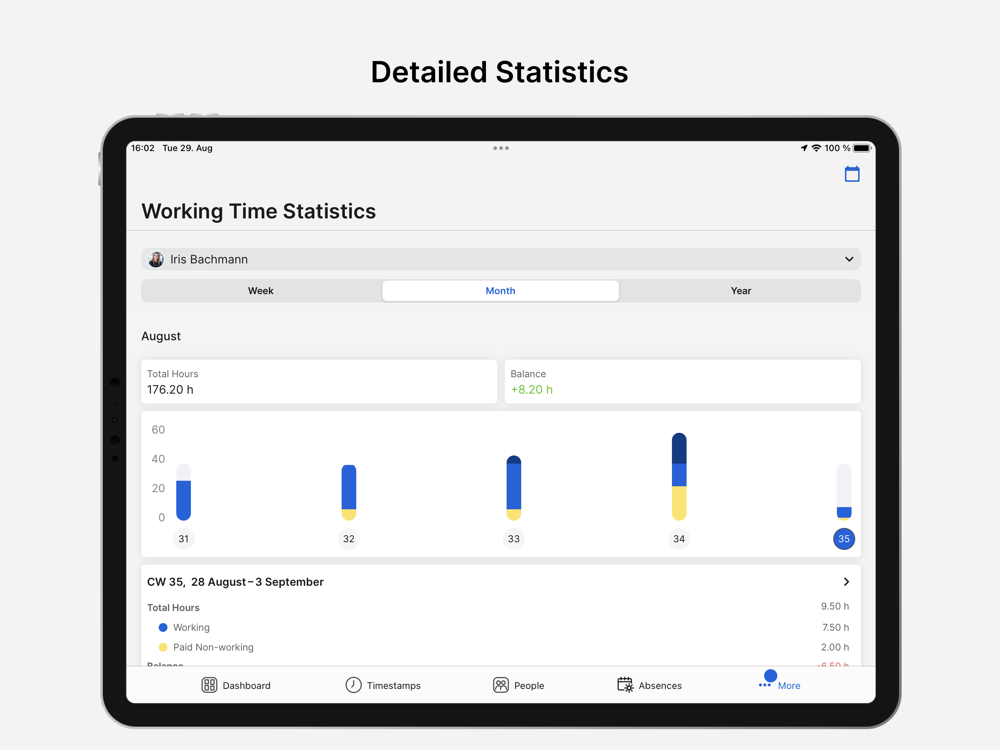Expand the Iris Bachmann employee dropdown
The height and width of the screenshot is (750, 1000).
tap(501, 259)
